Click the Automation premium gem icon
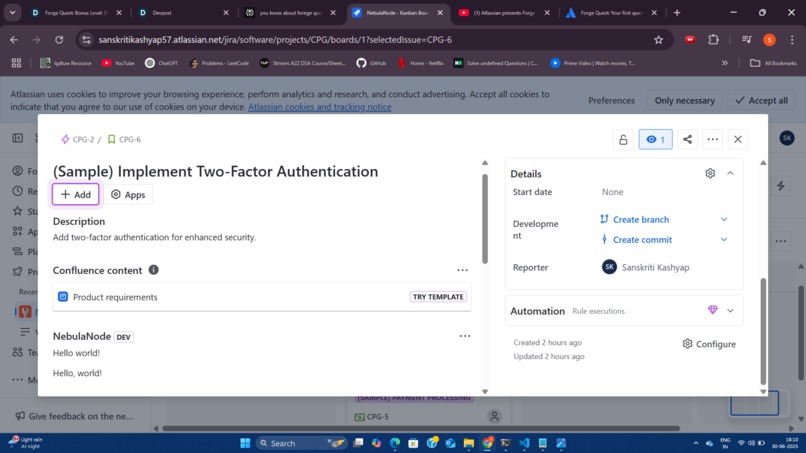Viewport: 806px width, 453px height. pos(712,310)
